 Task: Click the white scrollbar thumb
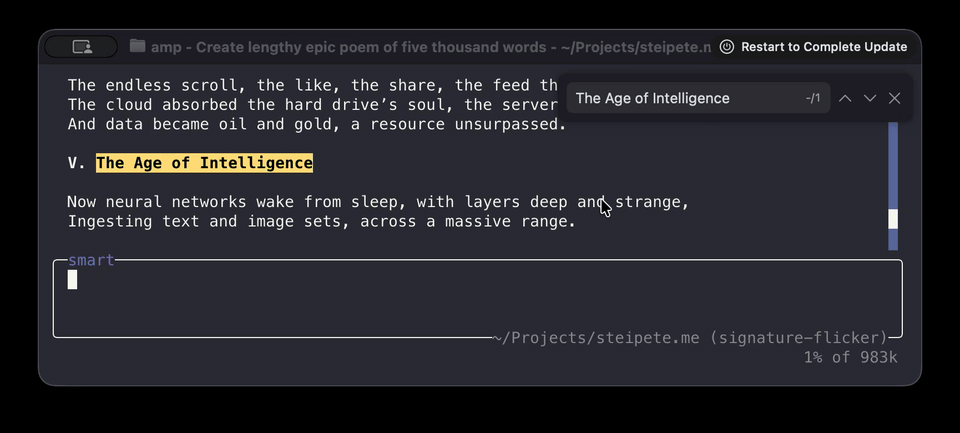893,219
